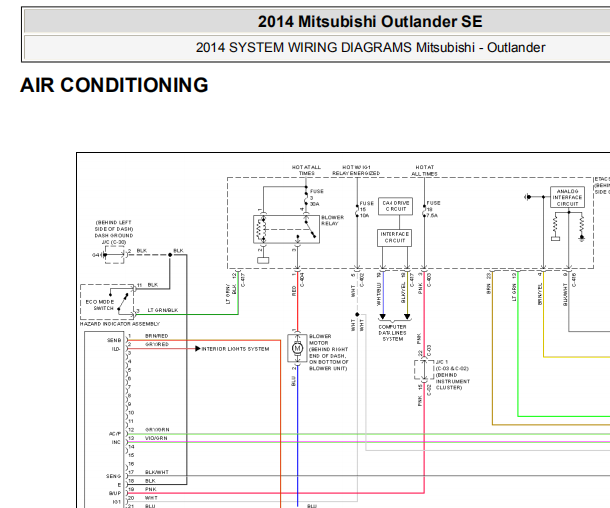Click the 'AC/P' terminal label
The width and height of the screenshot is (610, 508).
tap(115, 434)
